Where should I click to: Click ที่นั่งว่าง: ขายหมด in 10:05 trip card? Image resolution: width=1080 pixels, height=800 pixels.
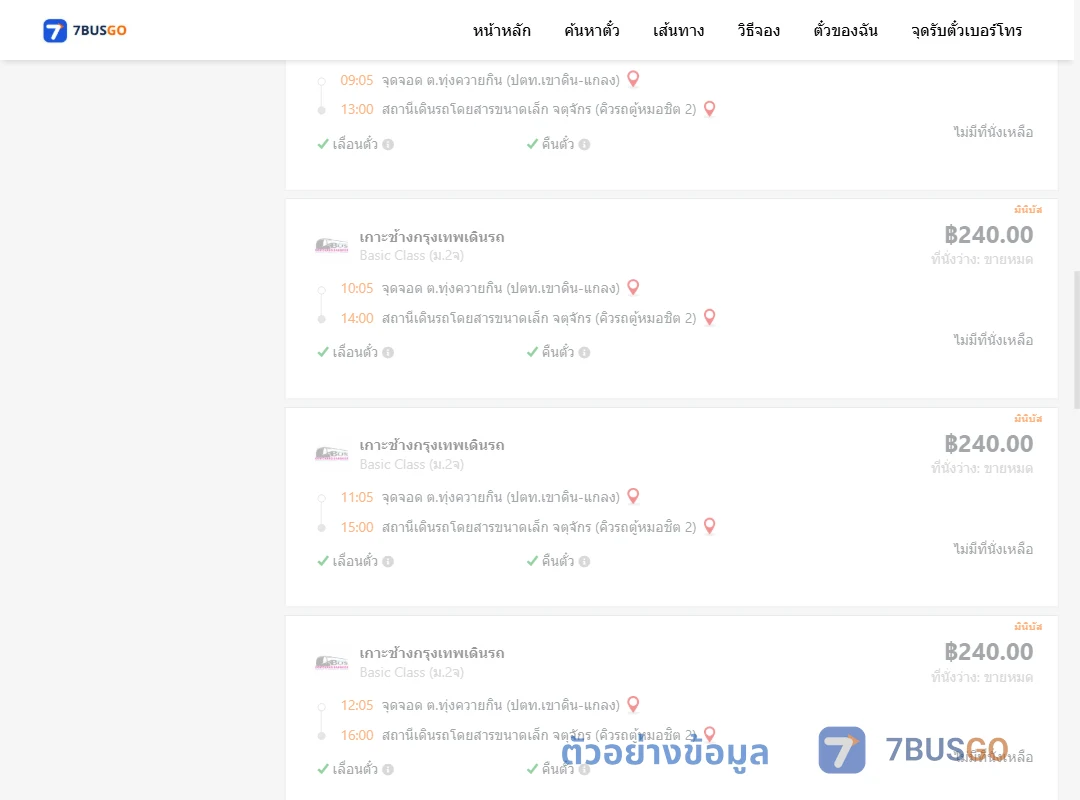tap(982, 260)
